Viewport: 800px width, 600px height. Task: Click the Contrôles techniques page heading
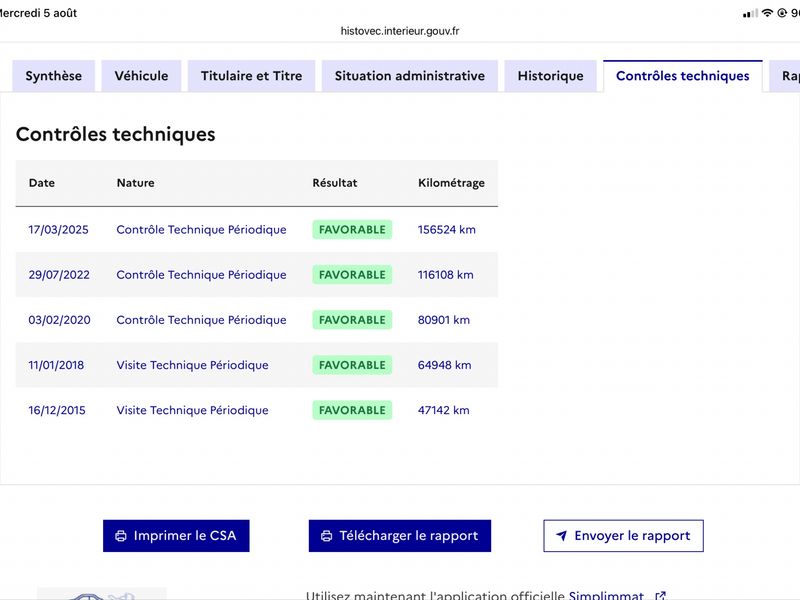pos(116,134)
